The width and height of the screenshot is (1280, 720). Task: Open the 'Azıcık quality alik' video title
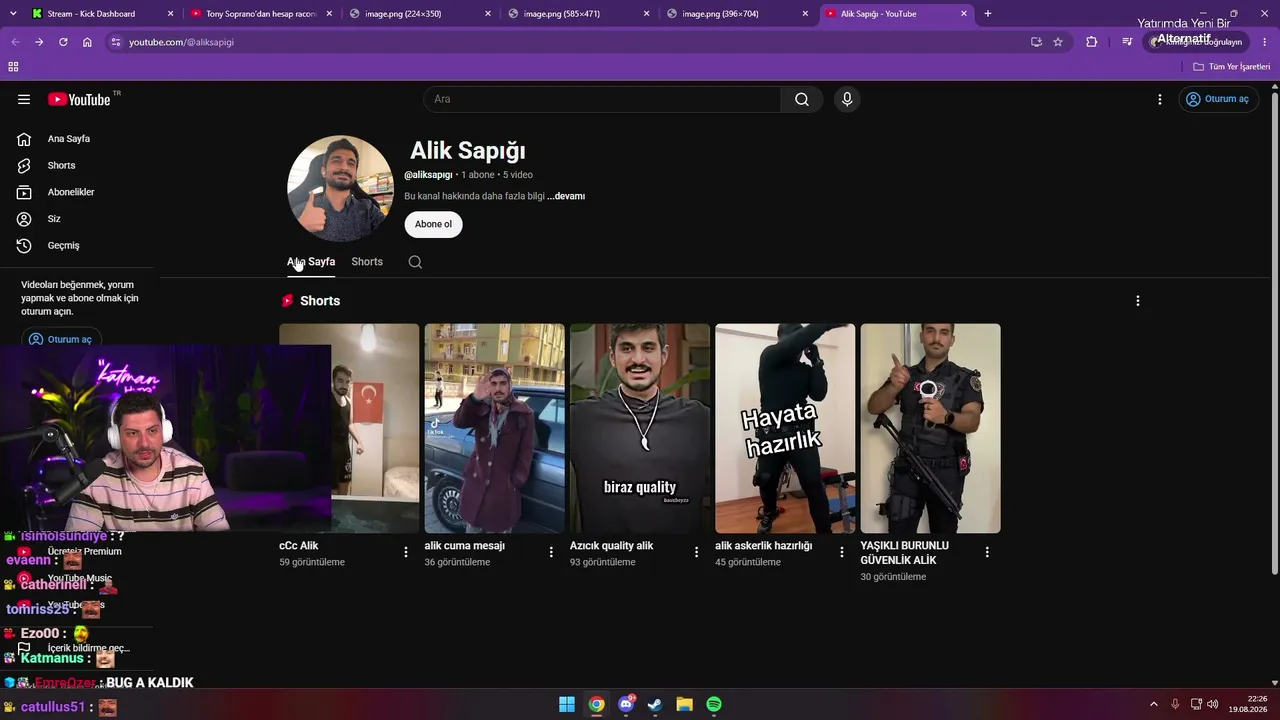click(x=611, y=546)
